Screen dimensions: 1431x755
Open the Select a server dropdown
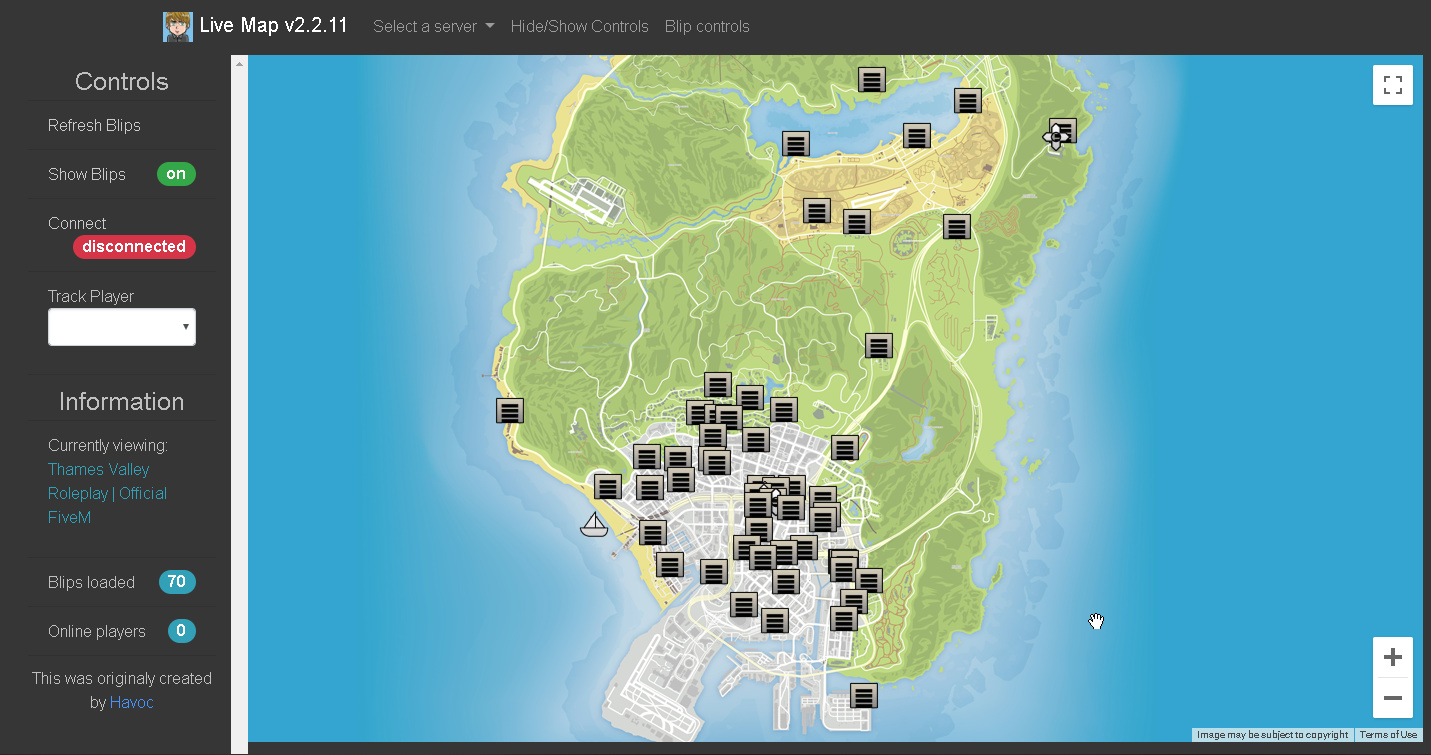432,26
